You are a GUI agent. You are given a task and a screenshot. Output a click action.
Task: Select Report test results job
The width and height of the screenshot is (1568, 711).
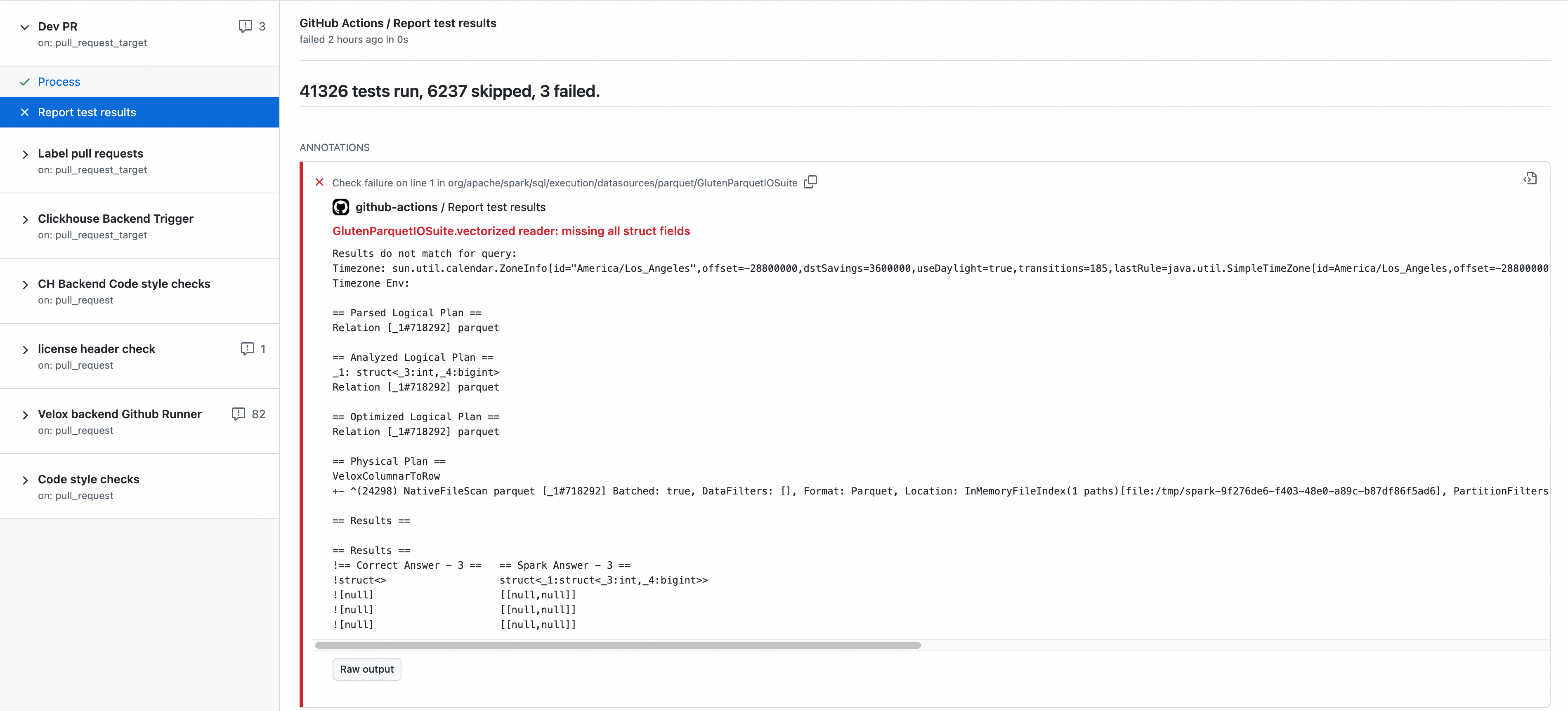click(86, 112)
